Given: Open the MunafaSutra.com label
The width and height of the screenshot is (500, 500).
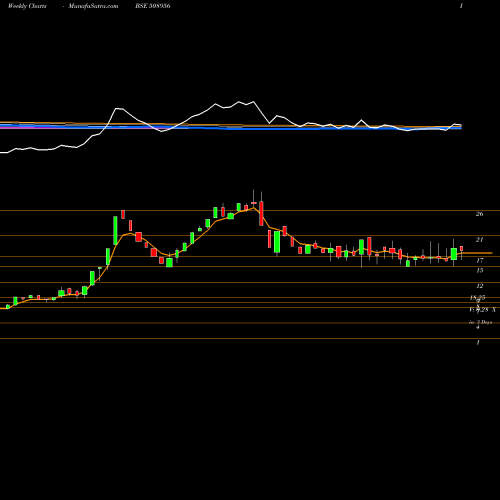Looking at the screenshot, I should coord(93,6).
